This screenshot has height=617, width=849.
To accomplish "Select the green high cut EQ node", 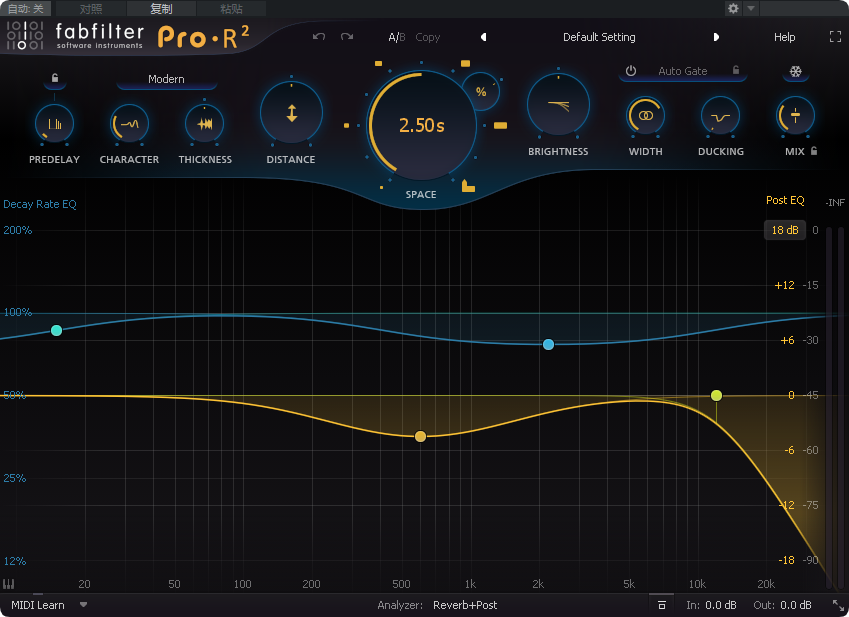I will pos(716,396).
